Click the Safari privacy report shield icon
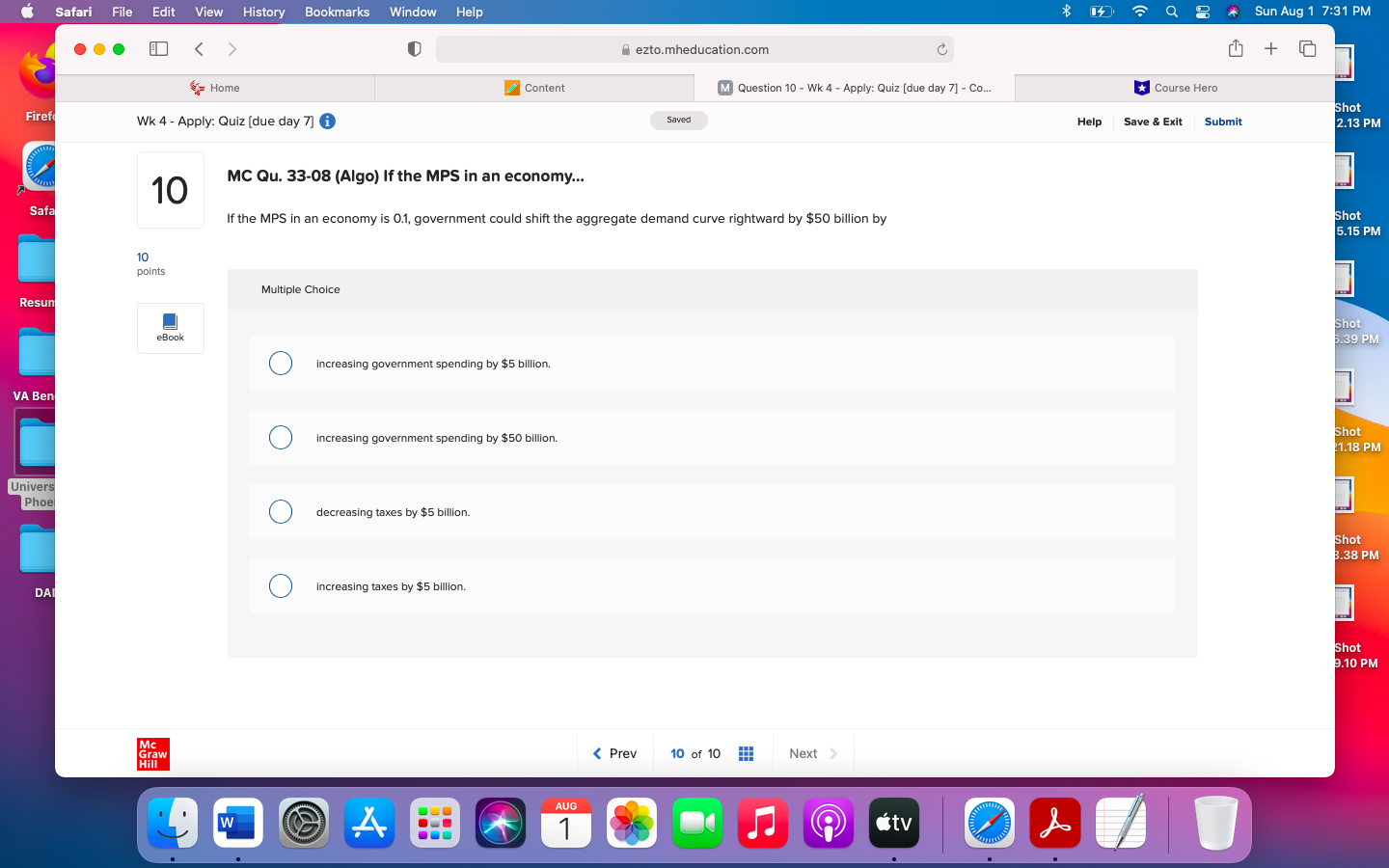Image resolution: width=1389 pixels, height=868 pixels. click(x=414, y=48)
